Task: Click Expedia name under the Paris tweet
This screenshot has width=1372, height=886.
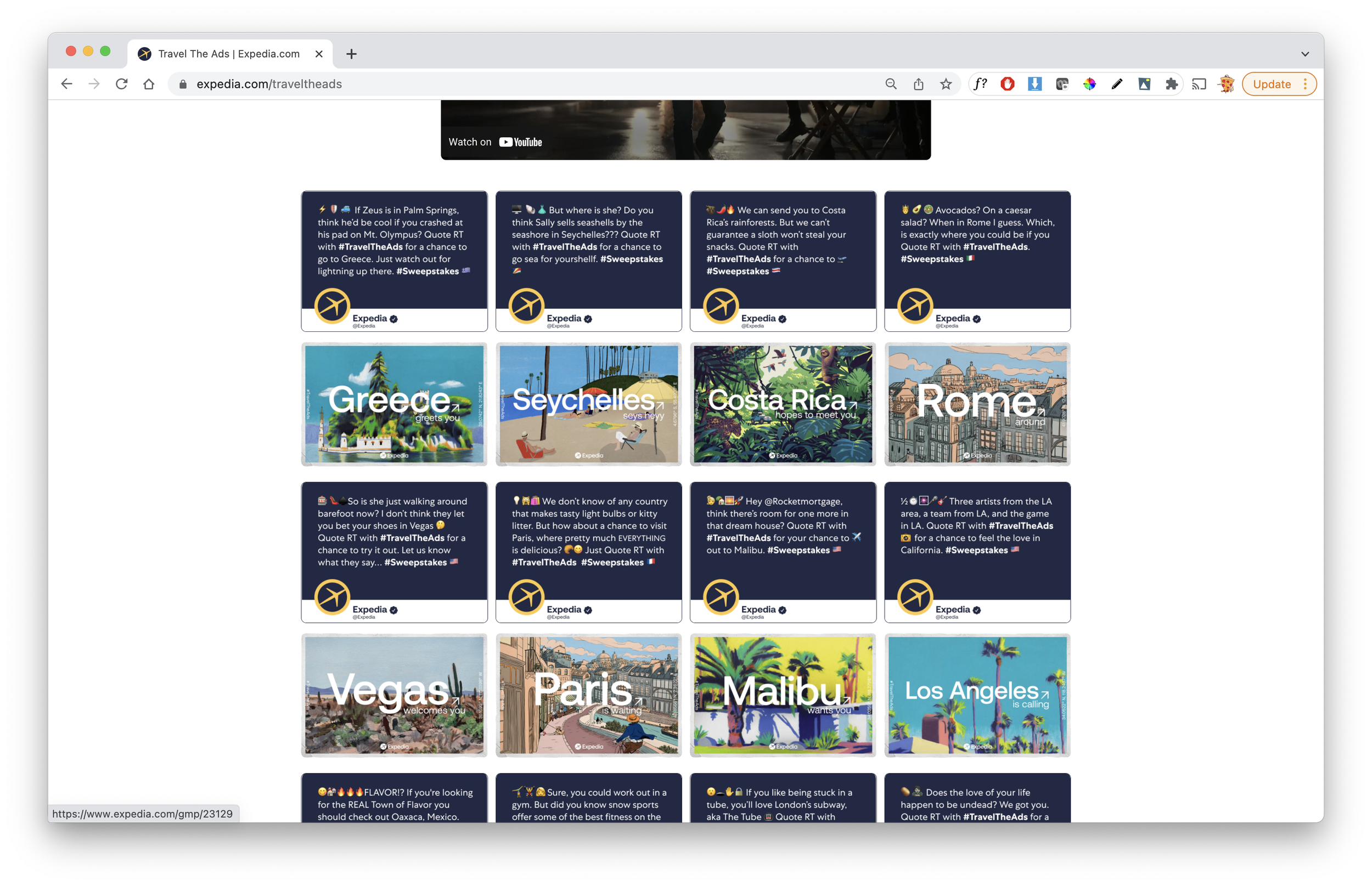Action: point(564,610)
